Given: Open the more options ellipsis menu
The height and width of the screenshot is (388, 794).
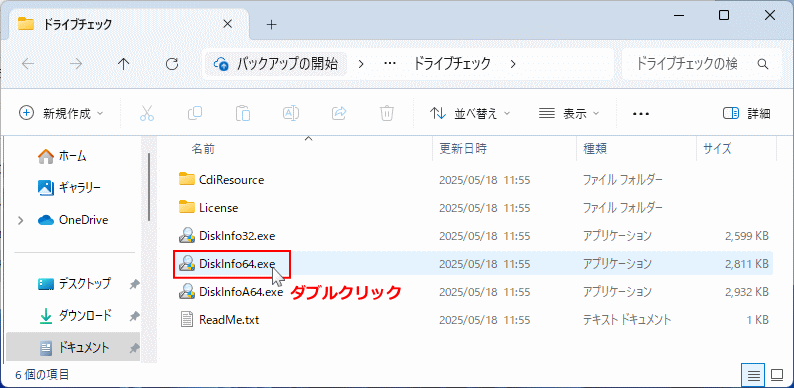Looking at the screenshot, I should tap(641, 113).
